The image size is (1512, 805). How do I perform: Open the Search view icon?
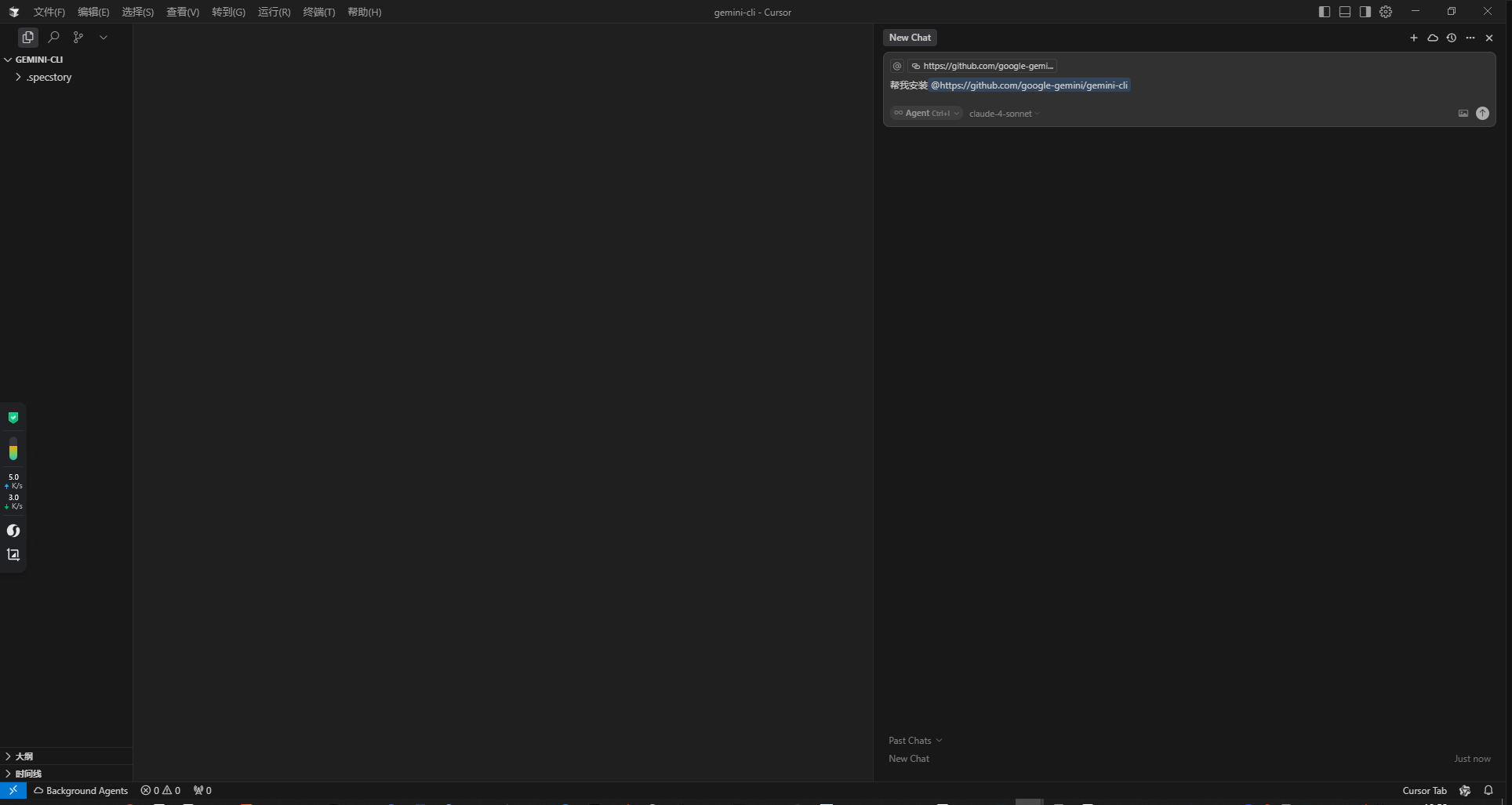(53, 37)
